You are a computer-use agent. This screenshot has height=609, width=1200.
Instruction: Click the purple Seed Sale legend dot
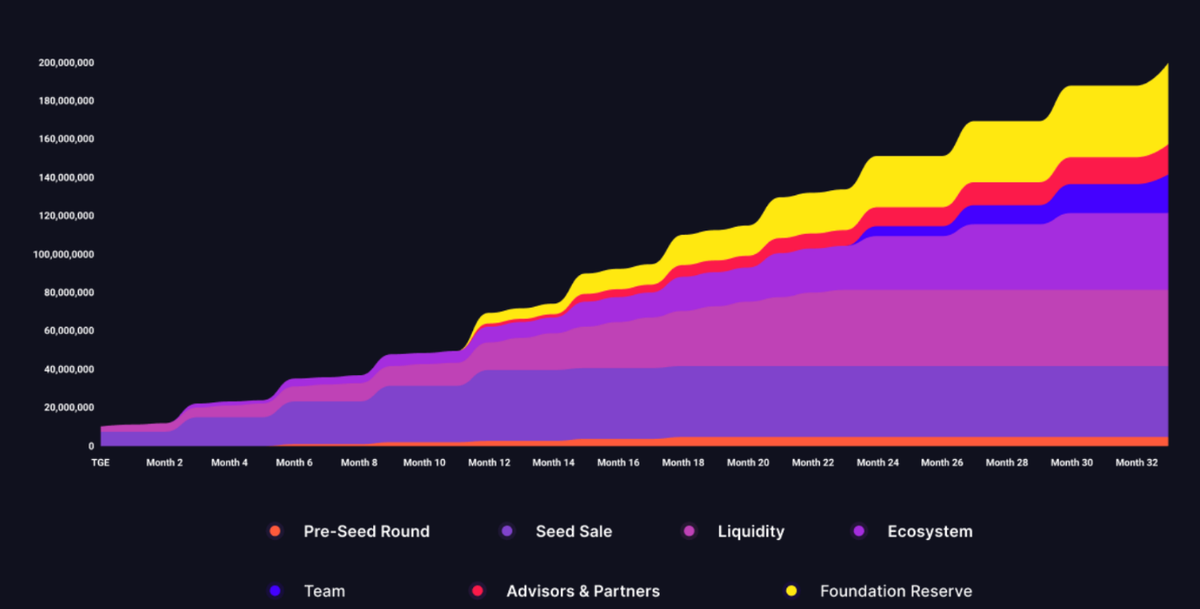click(x=509, y=531)
